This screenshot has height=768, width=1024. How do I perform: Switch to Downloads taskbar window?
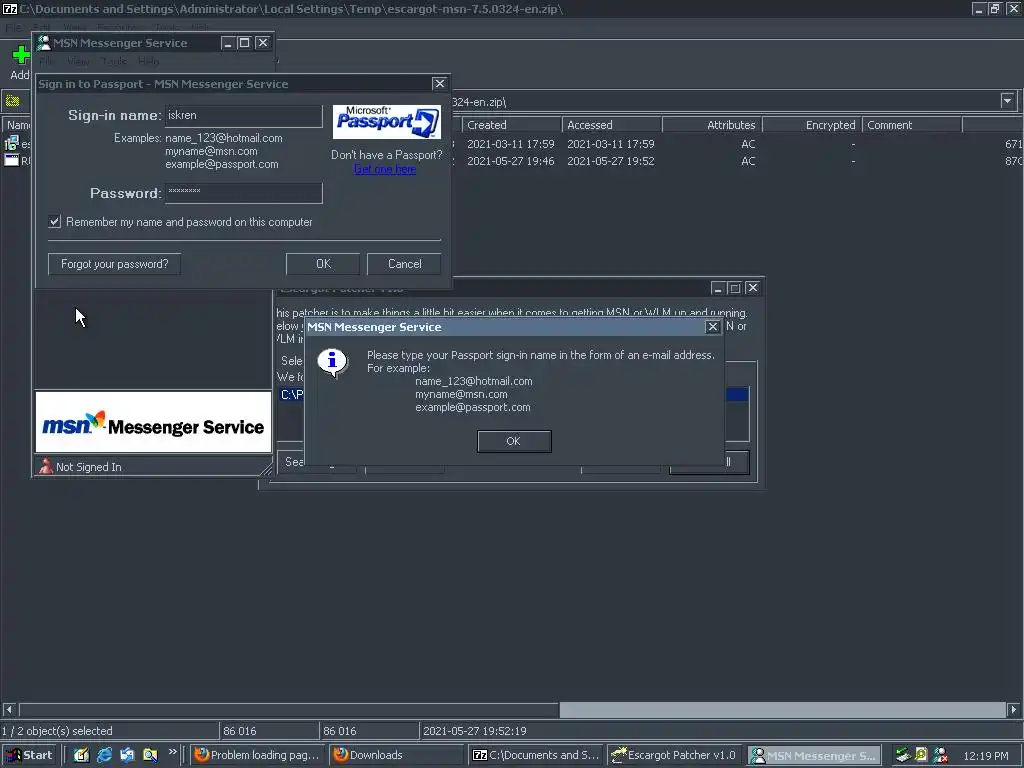tap(396, 755)
